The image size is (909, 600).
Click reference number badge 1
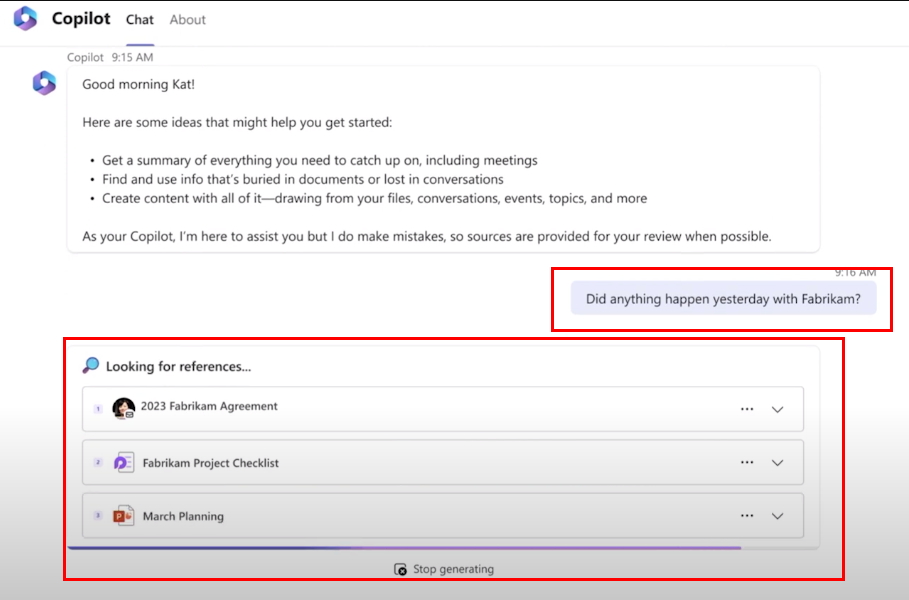[98, 409]
